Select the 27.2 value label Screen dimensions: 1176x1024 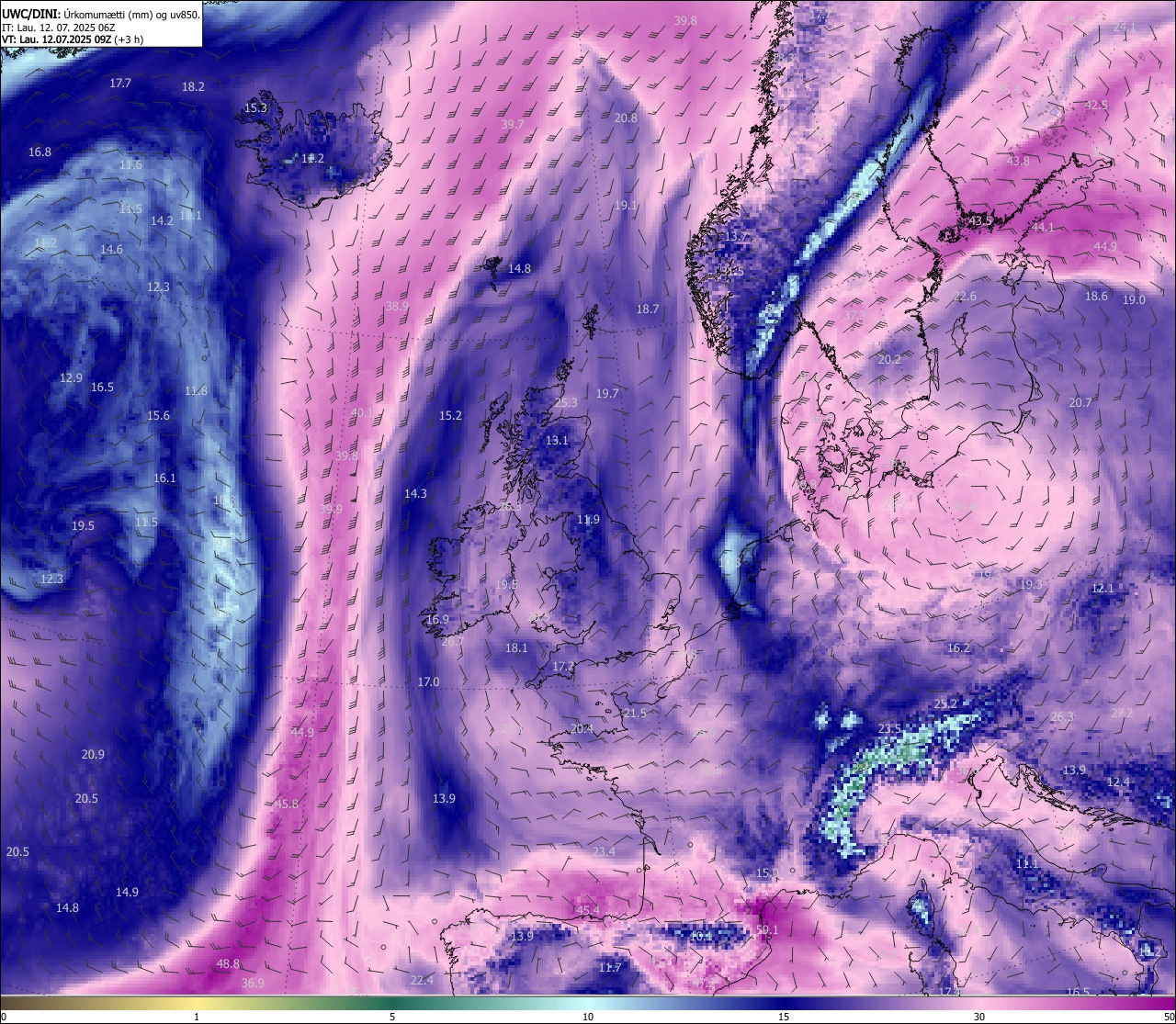click(x=1122, y=713)
